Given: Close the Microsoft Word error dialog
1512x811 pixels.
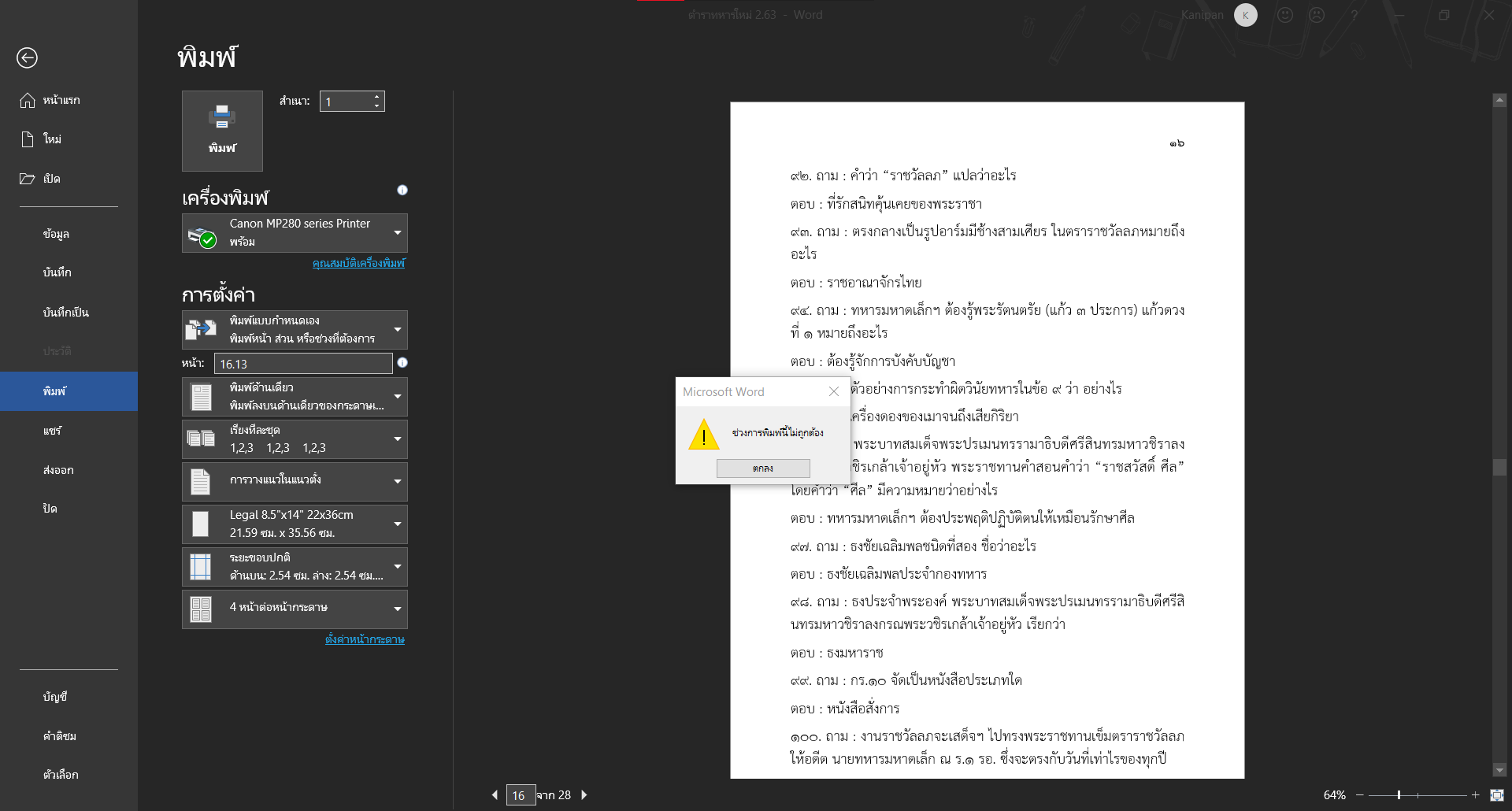Looking at the screenshot, I should click(x=834, y=391).
